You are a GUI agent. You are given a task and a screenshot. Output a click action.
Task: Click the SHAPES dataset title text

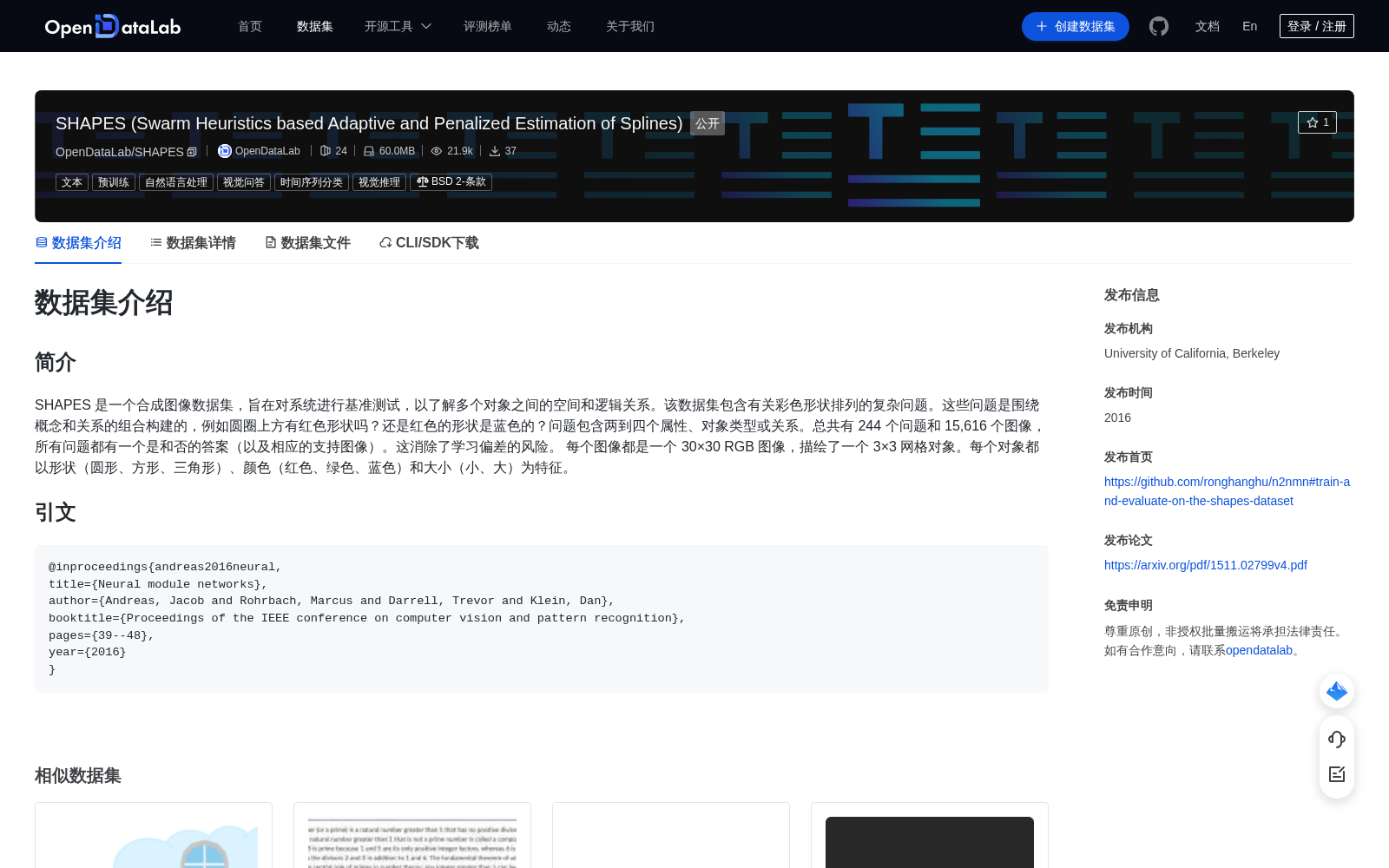pos(369,123)
